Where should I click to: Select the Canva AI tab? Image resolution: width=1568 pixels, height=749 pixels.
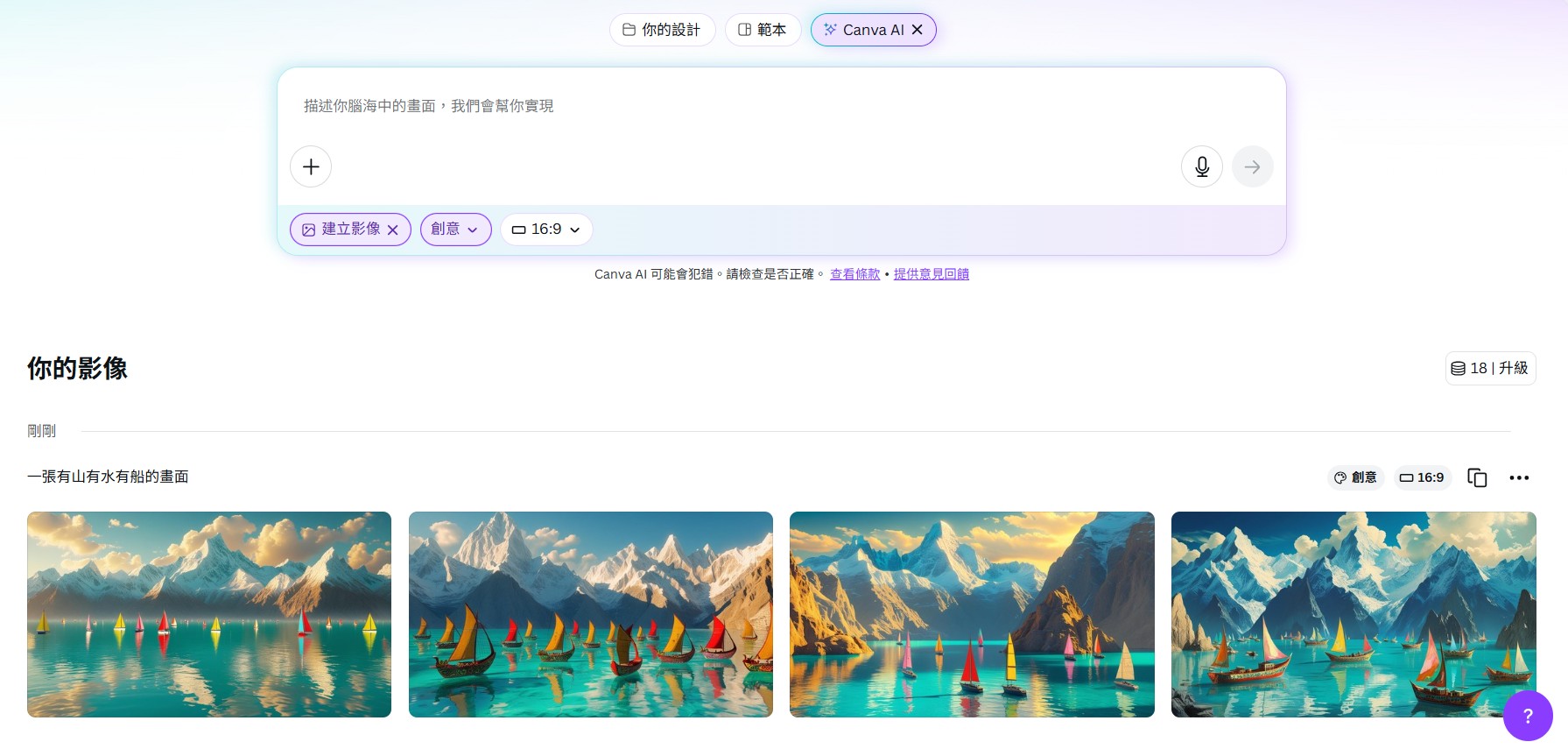[863, 30]
